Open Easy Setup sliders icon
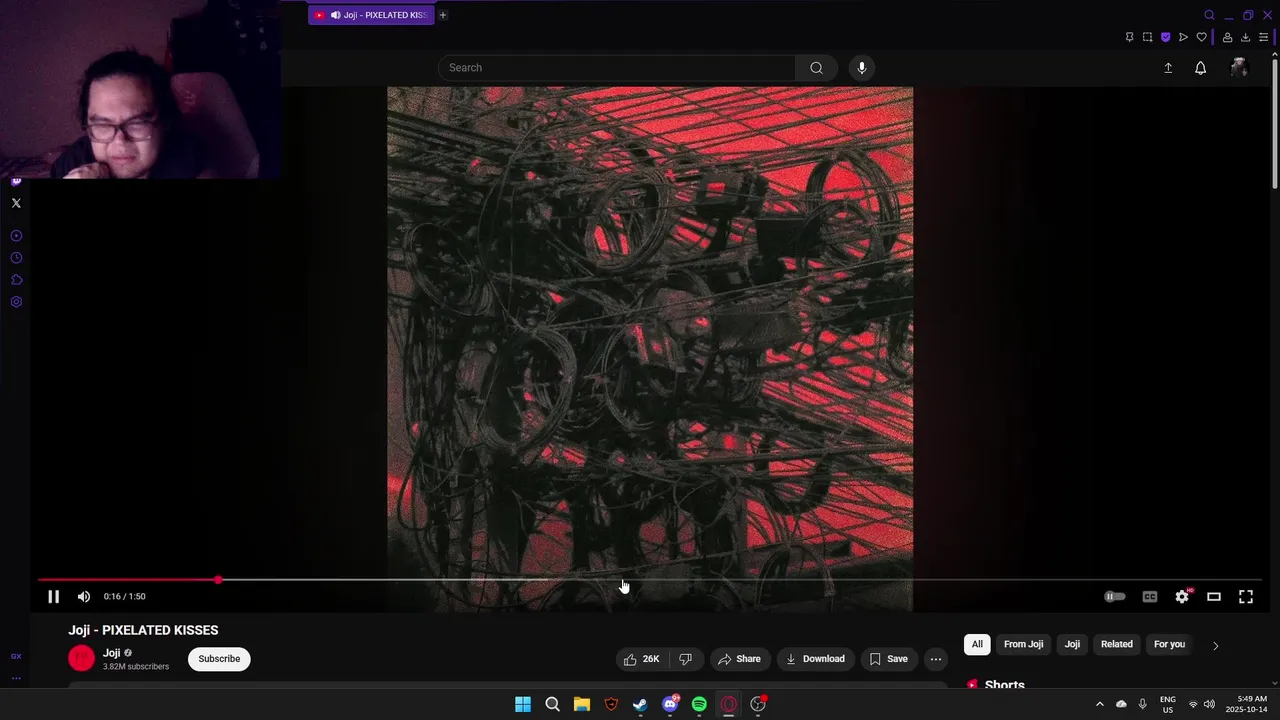1280x720 pixels. (x=1264, y=37)
